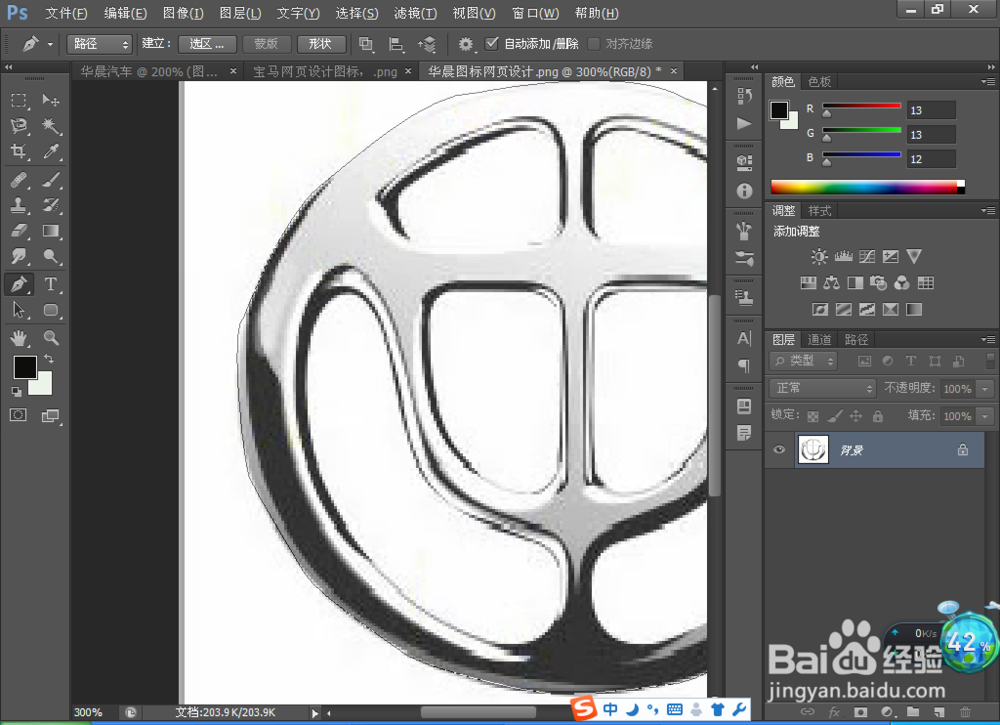Add Brightness/Contrast adjustment
This screenshot has width=1000, height=725.
click(820, 256)
